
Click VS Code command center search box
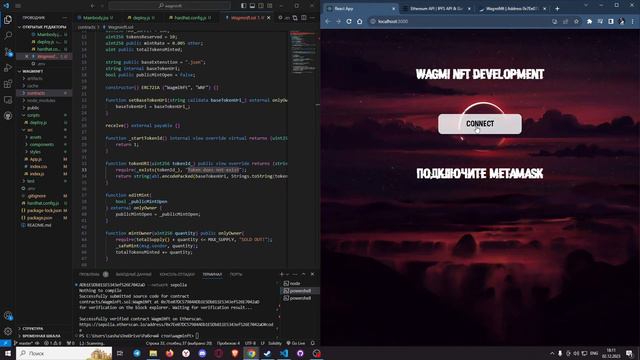pos(169,6)
